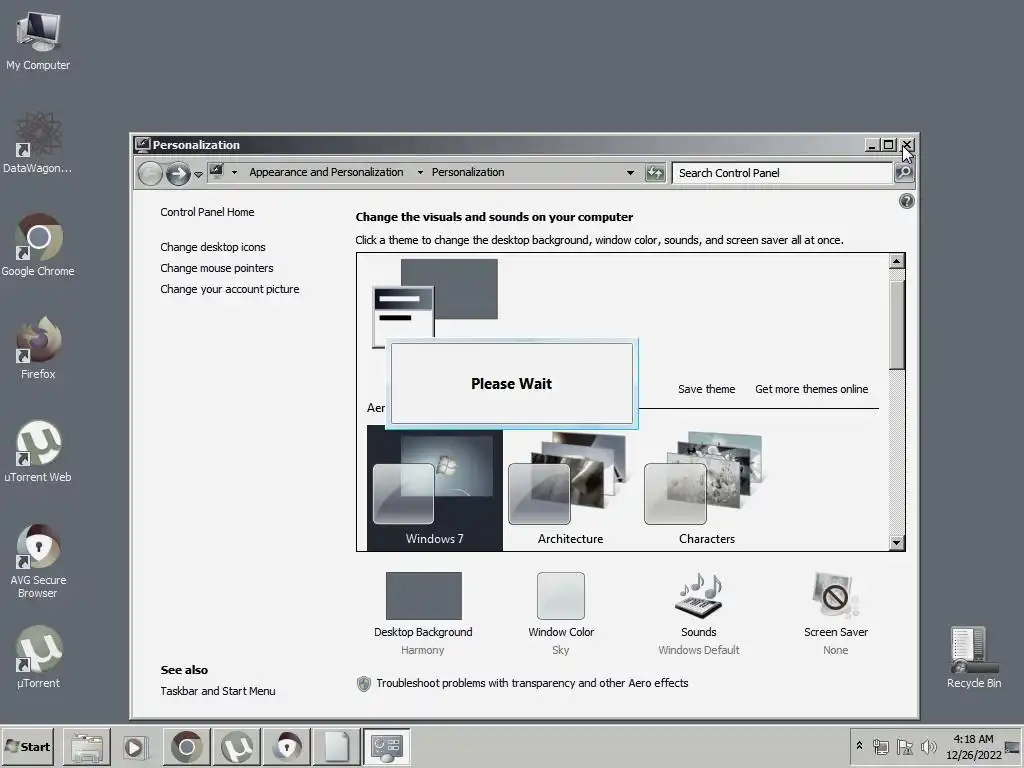The height and width of the screenshot is (768, 1024).
Task: Select the Personalization breadcrumb item
Action: [x=468, y=172]
